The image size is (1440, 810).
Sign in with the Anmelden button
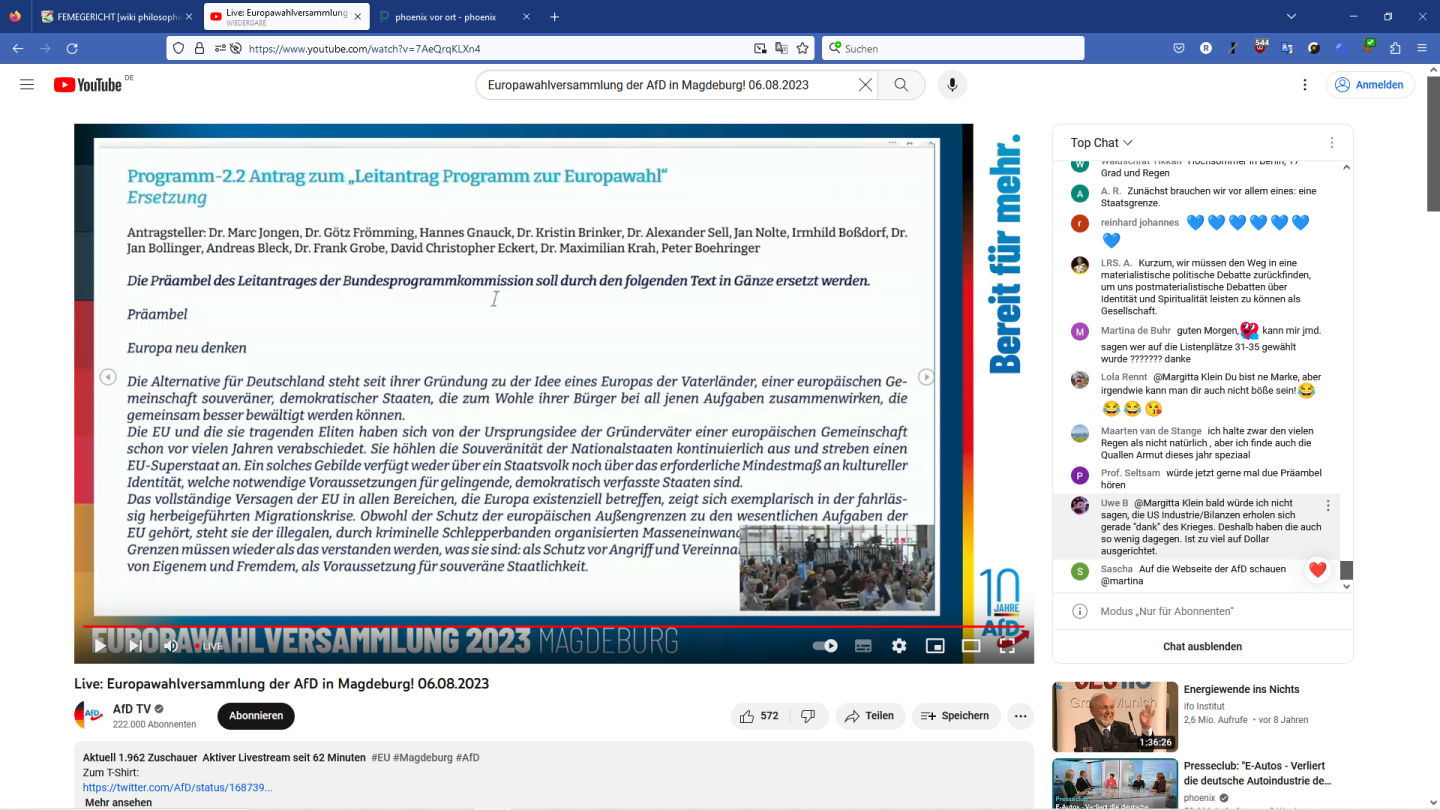(1370, 85)
